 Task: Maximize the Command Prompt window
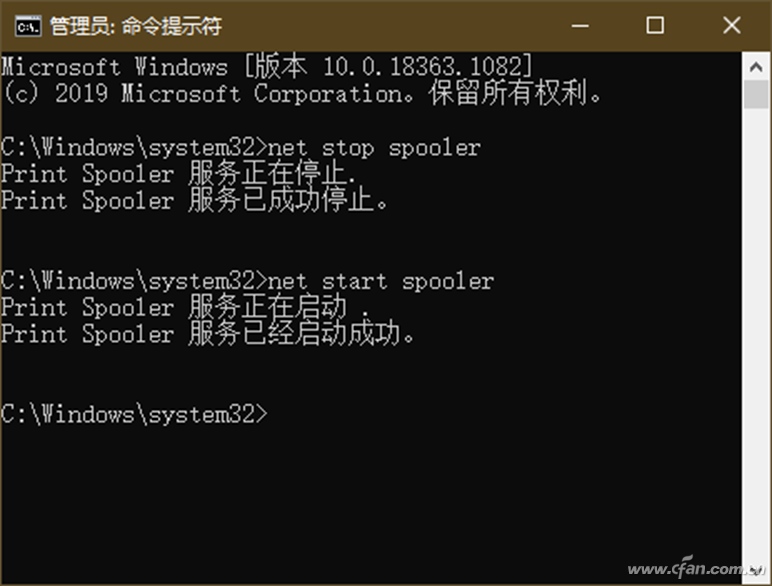coord(655,26)
